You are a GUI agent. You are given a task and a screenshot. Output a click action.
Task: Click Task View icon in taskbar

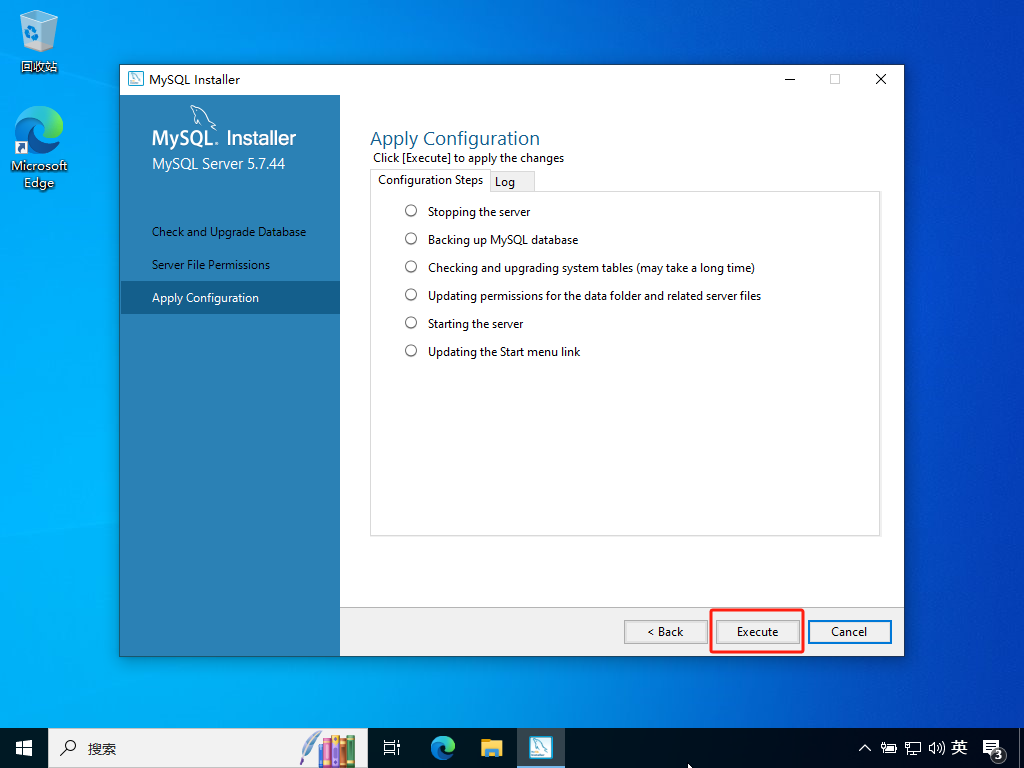tap(392, 747)
